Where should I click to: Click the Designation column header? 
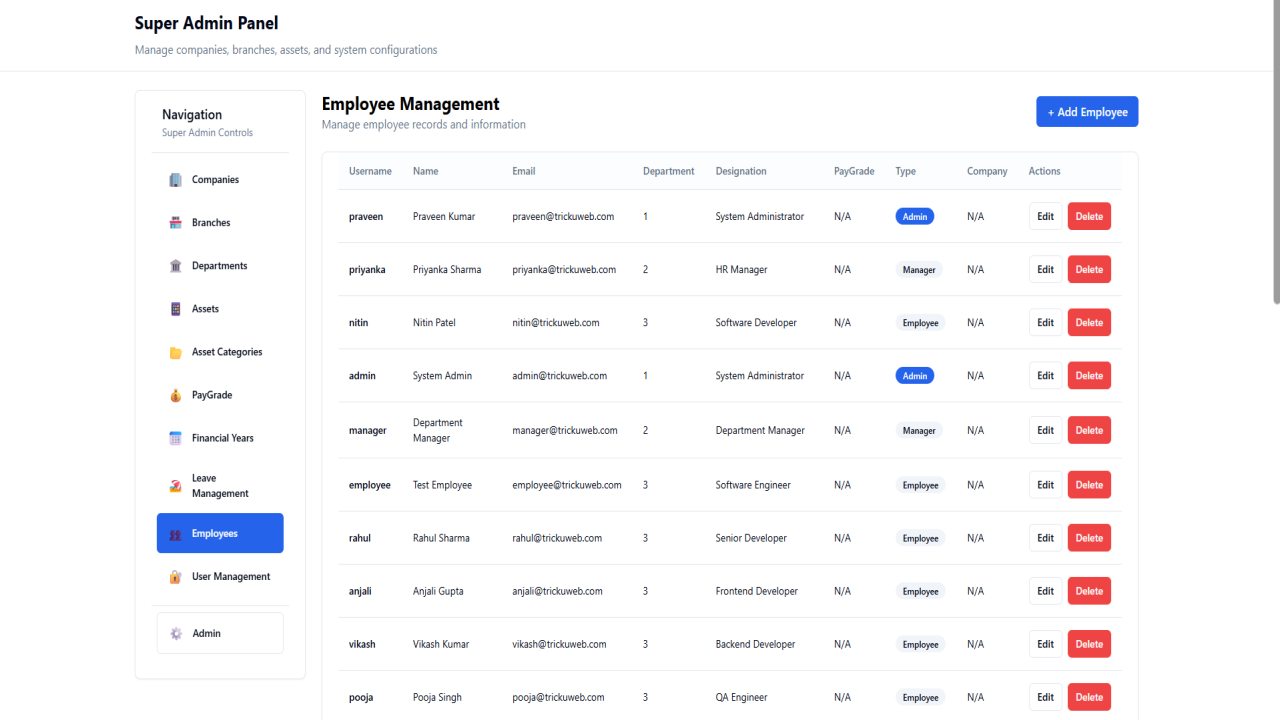pyautogui.click(x=741, y=171)
